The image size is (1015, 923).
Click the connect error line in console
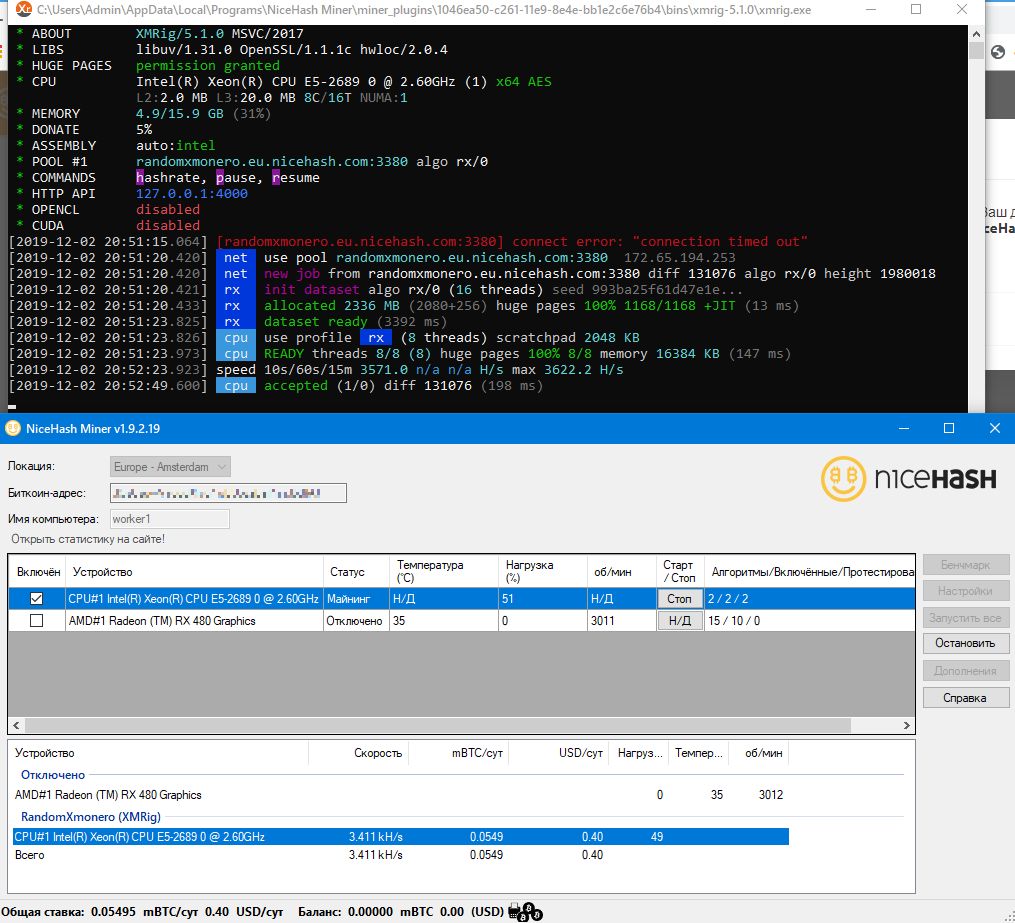coord(408,241)
